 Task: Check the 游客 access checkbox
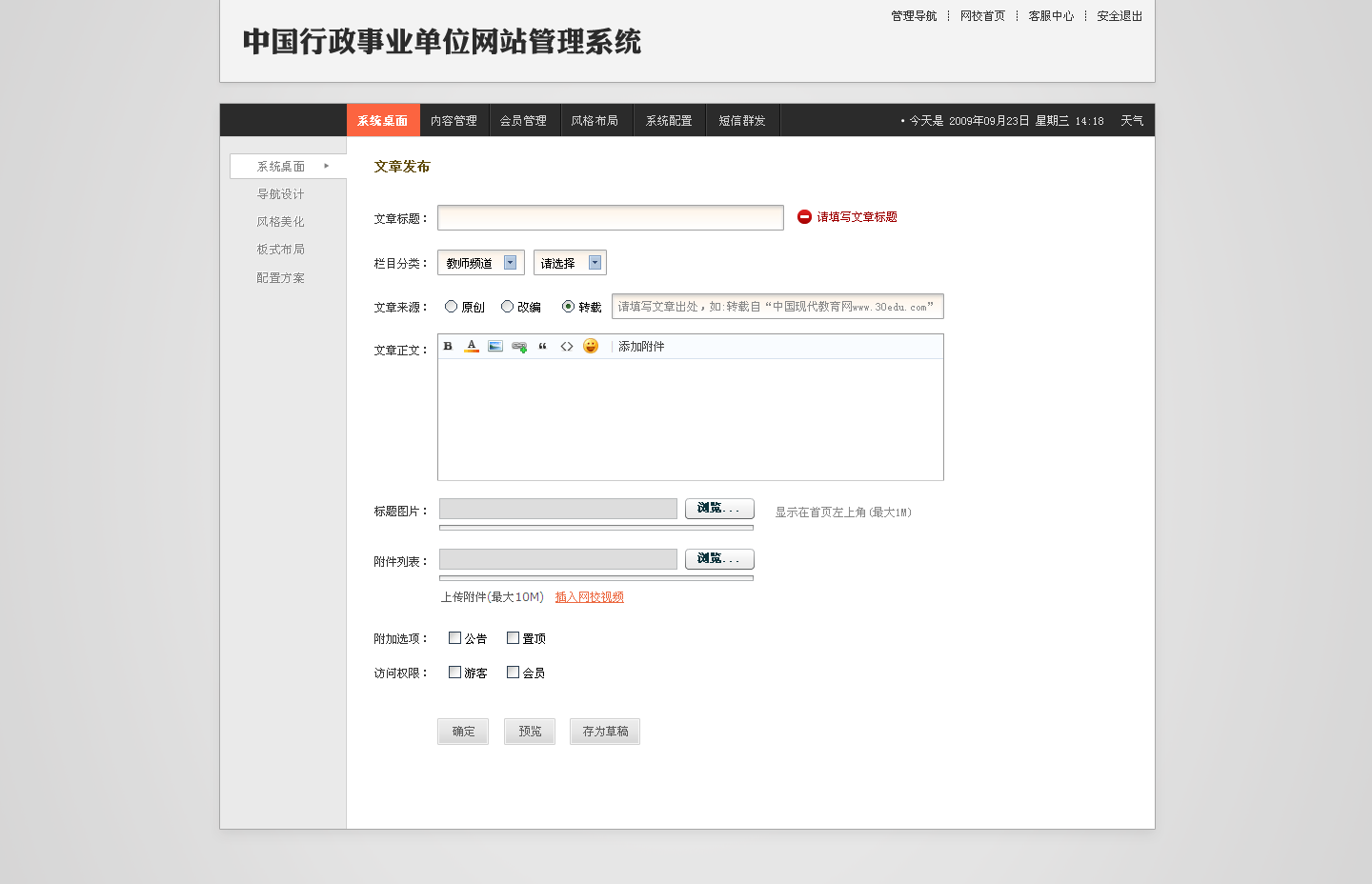(455, 673)
